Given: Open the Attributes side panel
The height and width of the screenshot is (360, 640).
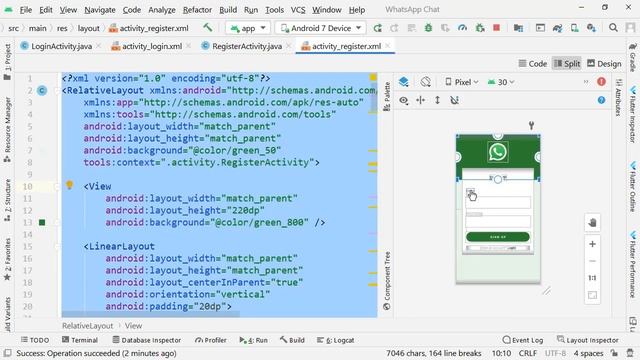Looking at the screenshot, I should [x=619, y=97].
